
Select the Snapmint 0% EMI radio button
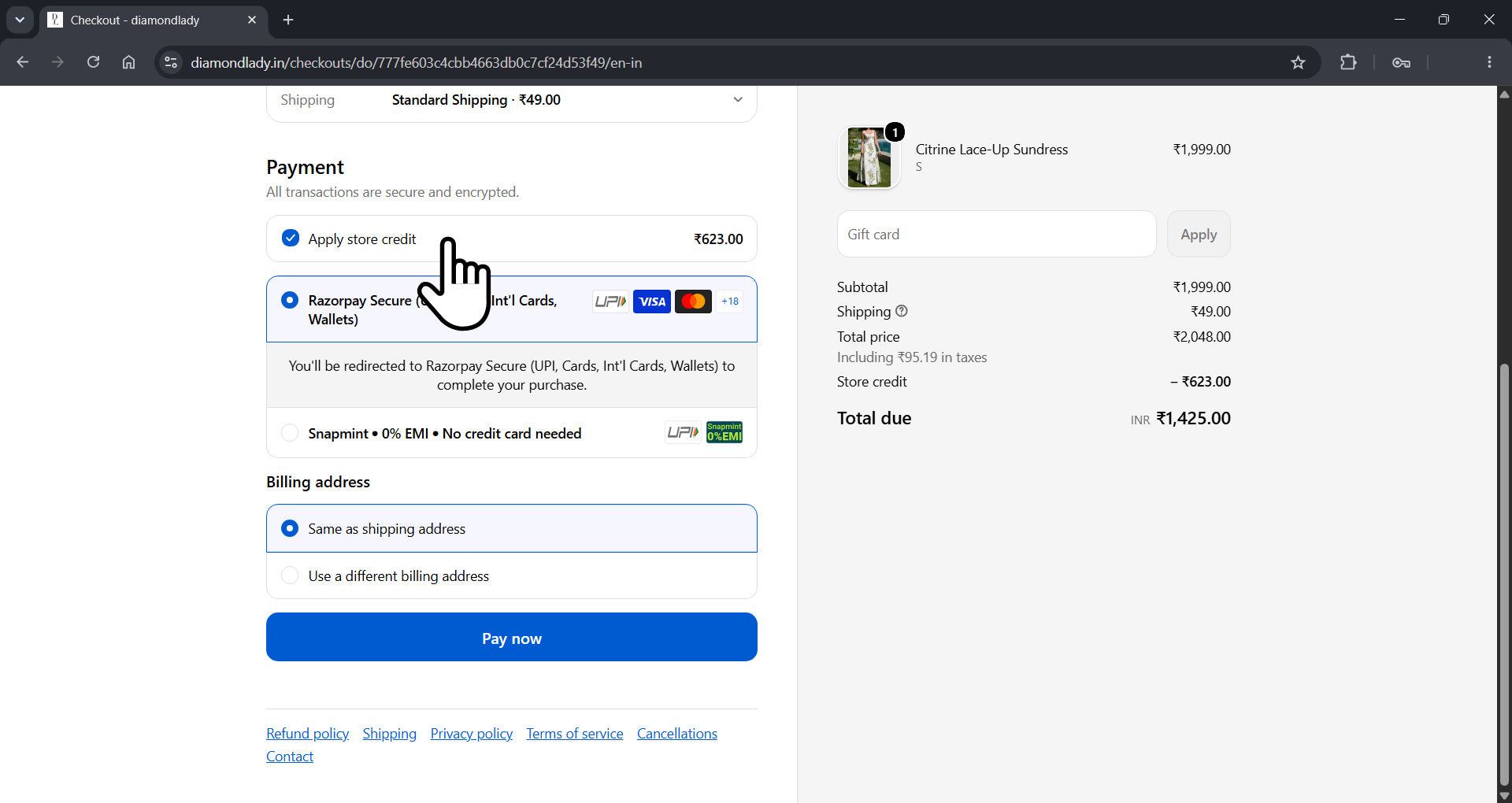click(x=290, y=432)
